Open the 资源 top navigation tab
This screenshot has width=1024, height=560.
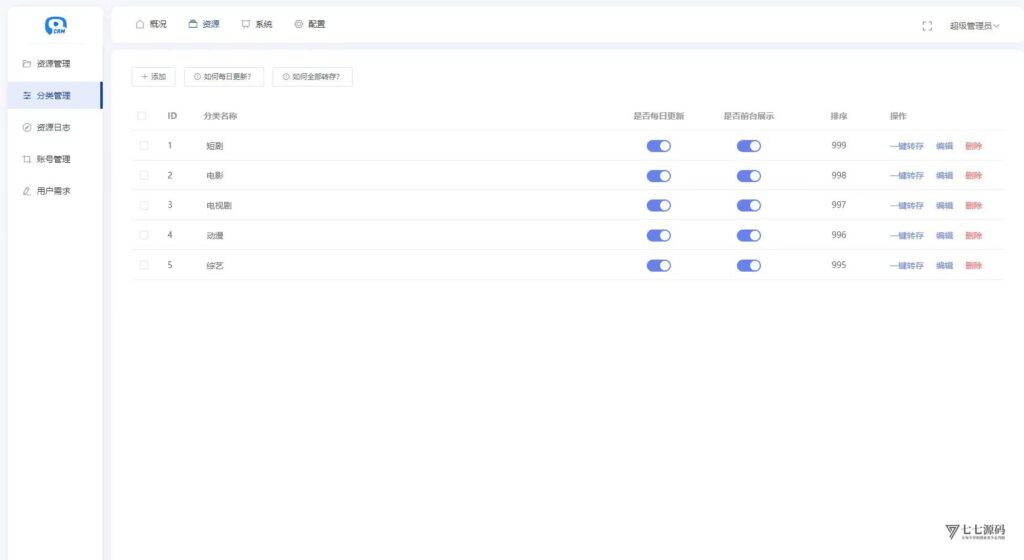pos(204,24)
